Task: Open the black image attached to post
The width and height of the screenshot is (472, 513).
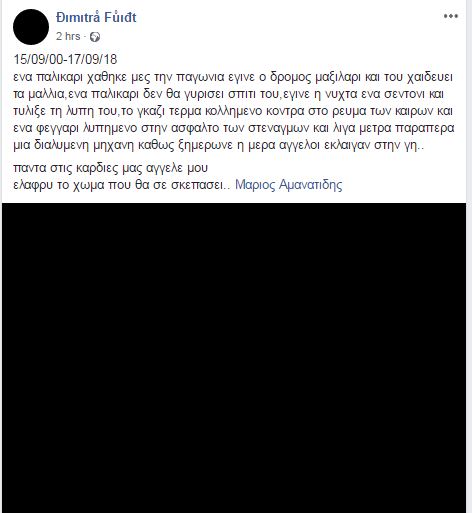Action: click(234, 358)
